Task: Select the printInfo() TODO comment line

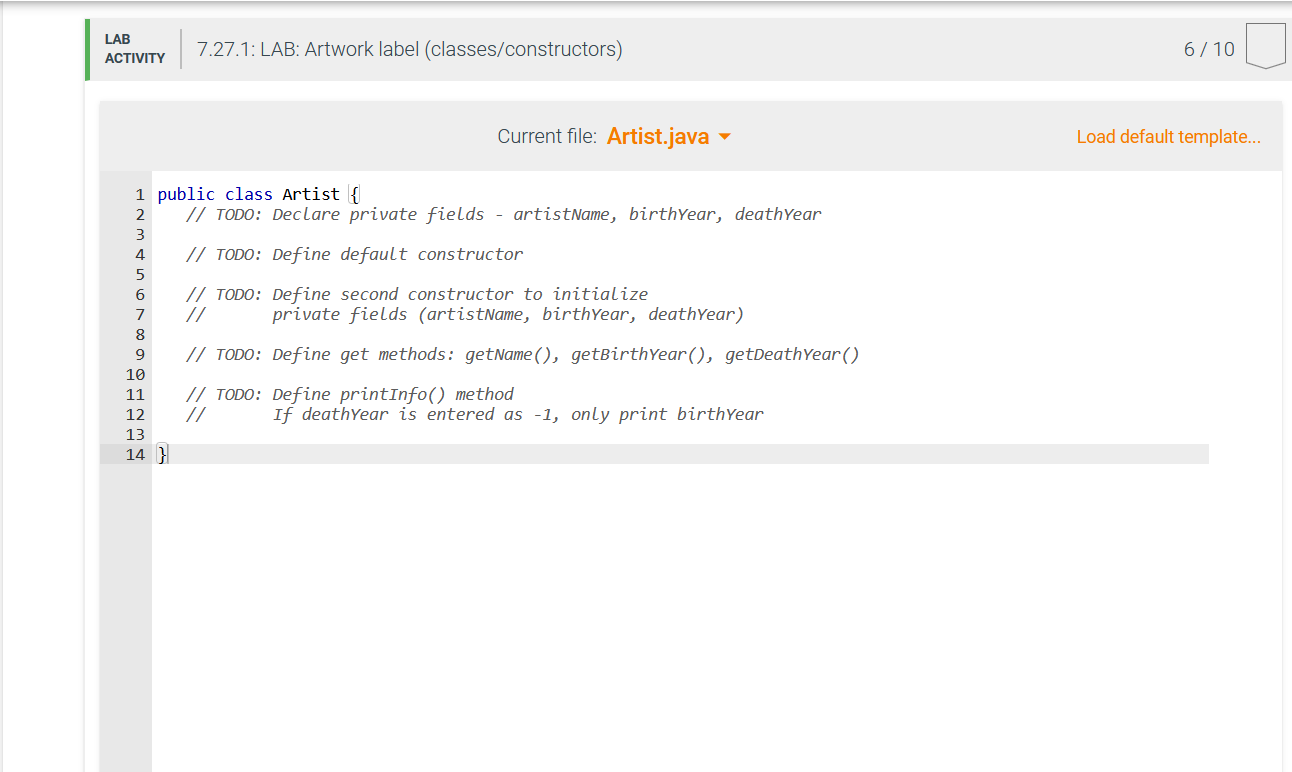Action: click(349, 394)
